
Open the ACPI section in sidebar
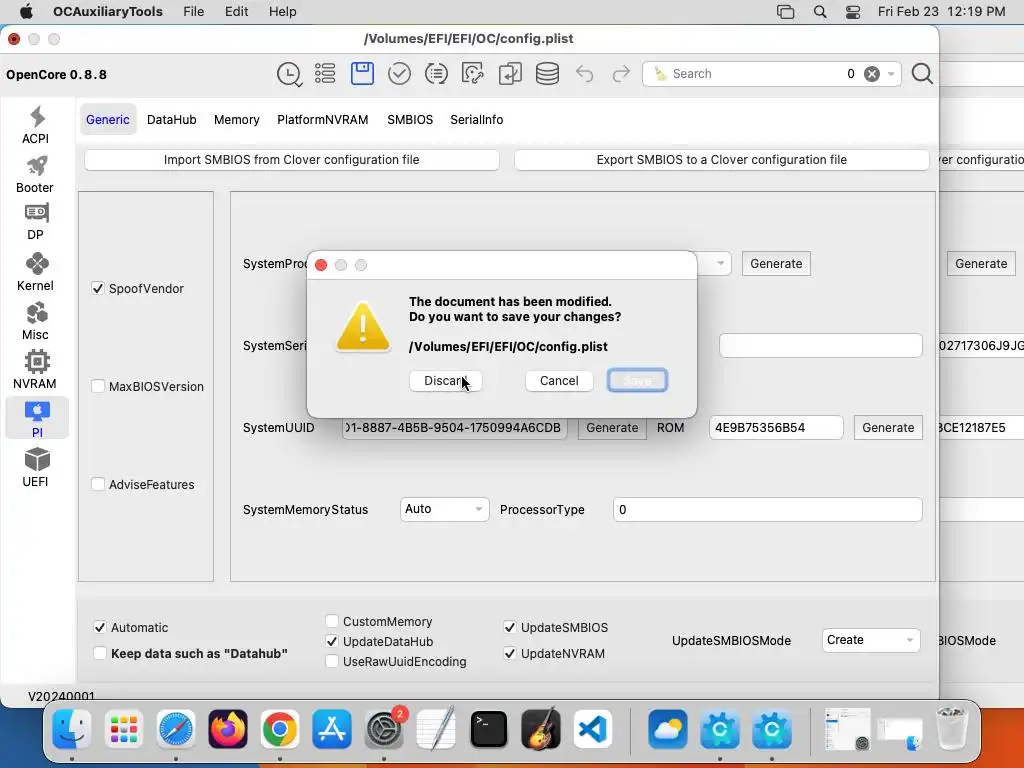tap(36, 125)
